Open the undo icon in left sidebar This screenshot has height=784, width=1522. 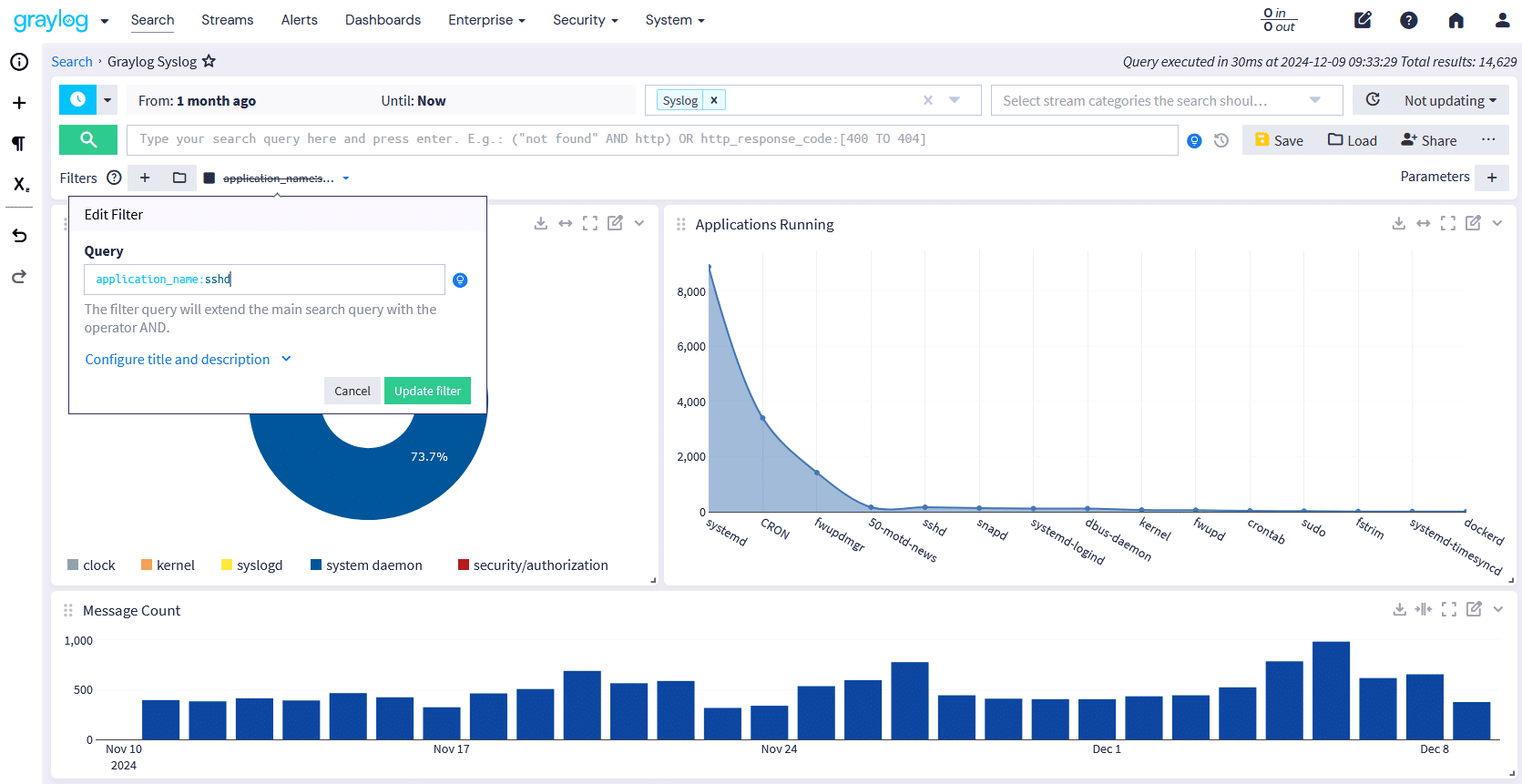[x=19, y=236]
